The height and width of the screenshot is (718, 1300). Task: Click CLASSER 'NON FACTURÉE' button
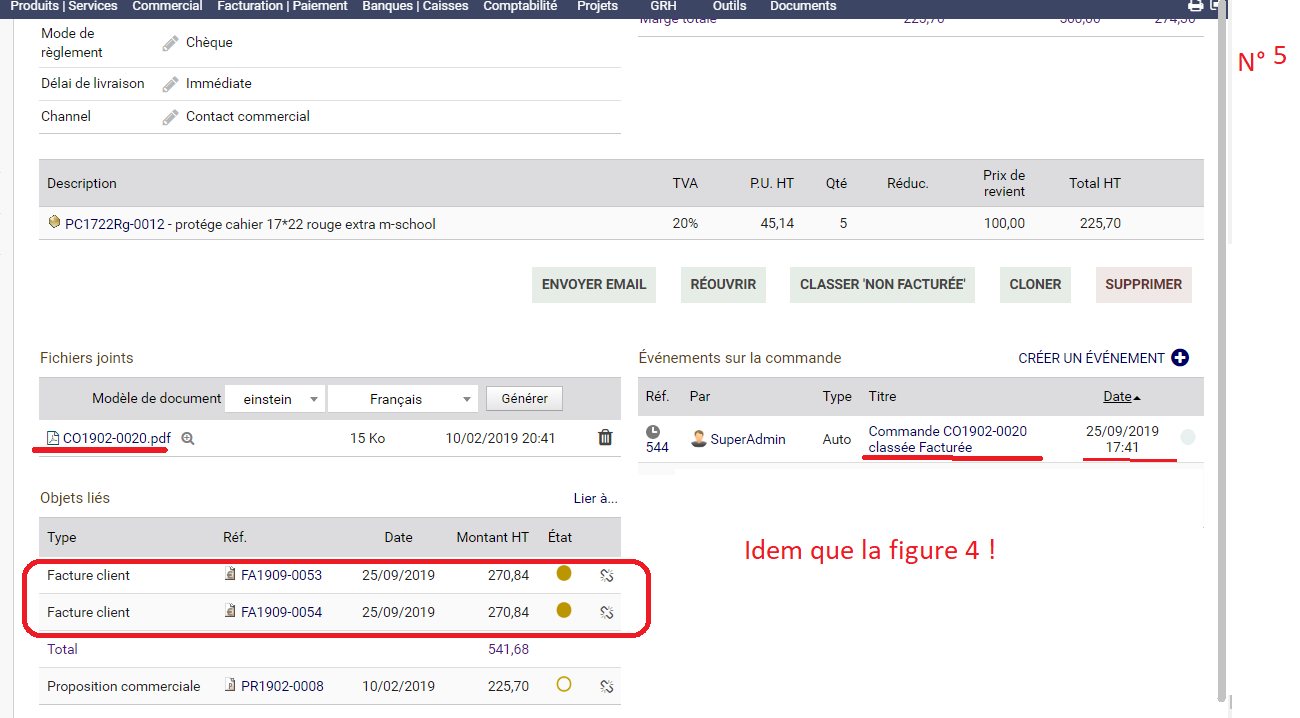(x=882, y=284)
